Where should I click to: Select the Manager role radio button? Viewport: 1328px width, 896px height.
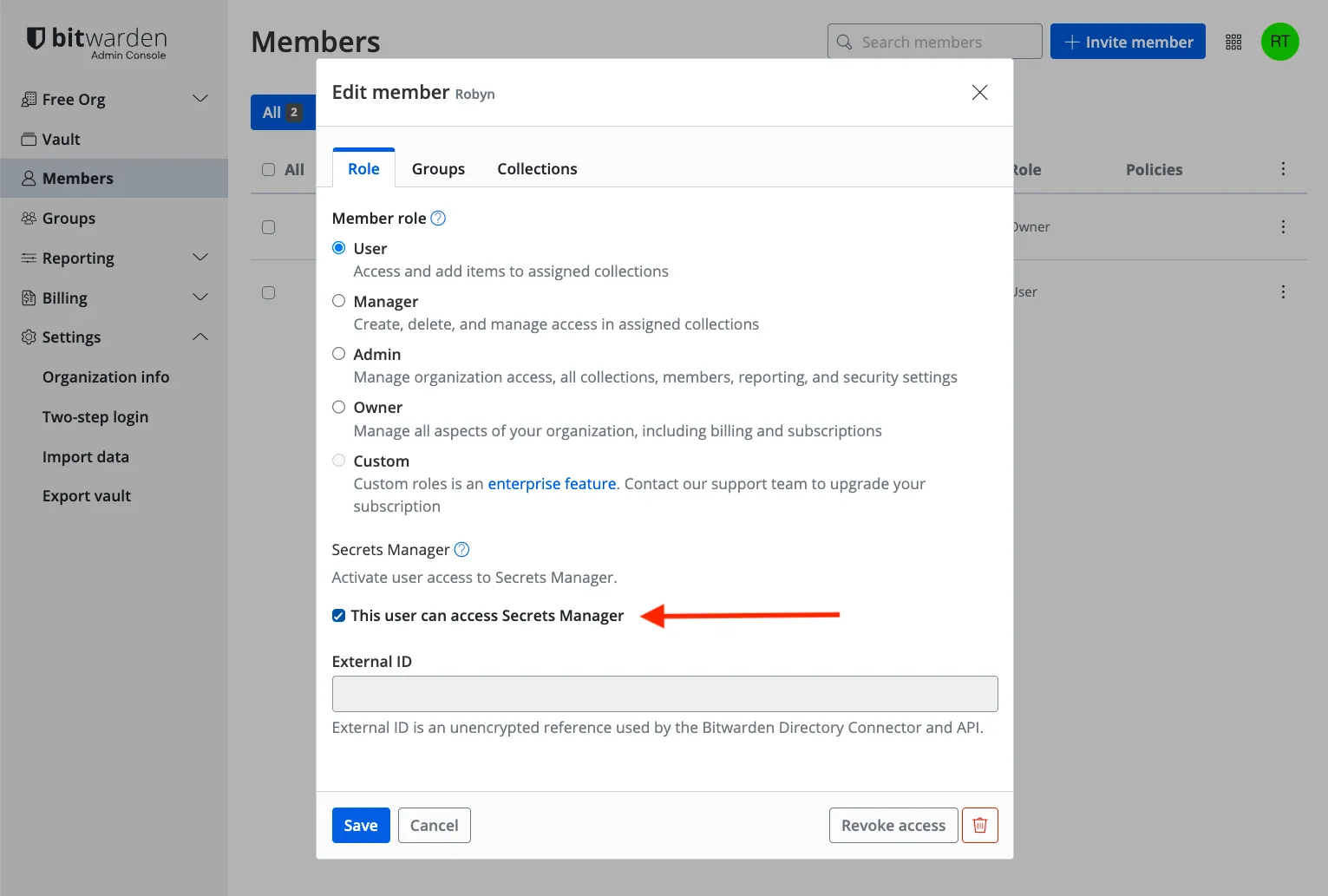pos(338,300)
